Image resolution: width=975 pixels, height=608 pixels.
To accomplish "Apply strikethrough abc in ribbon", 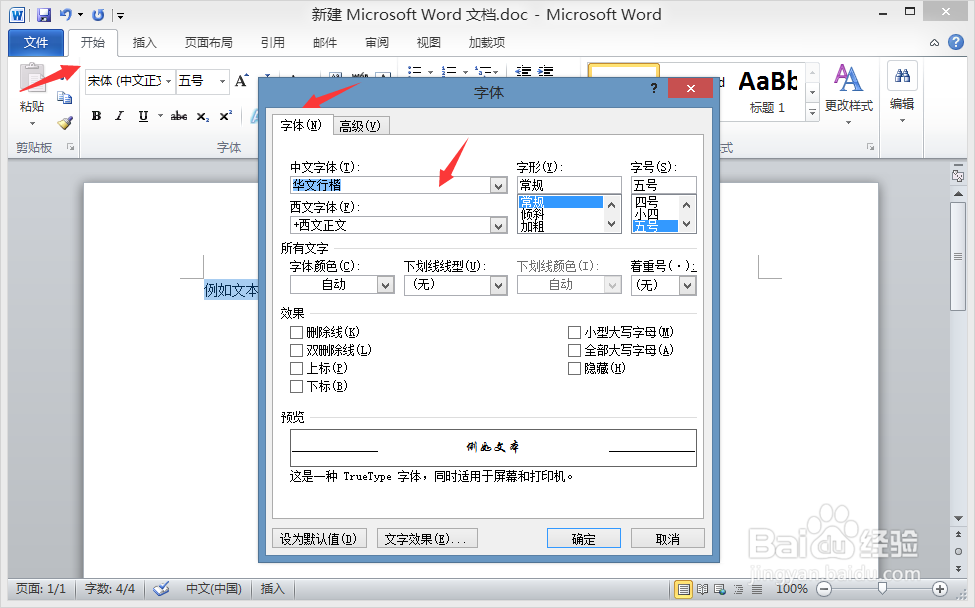I will point(179,116).
